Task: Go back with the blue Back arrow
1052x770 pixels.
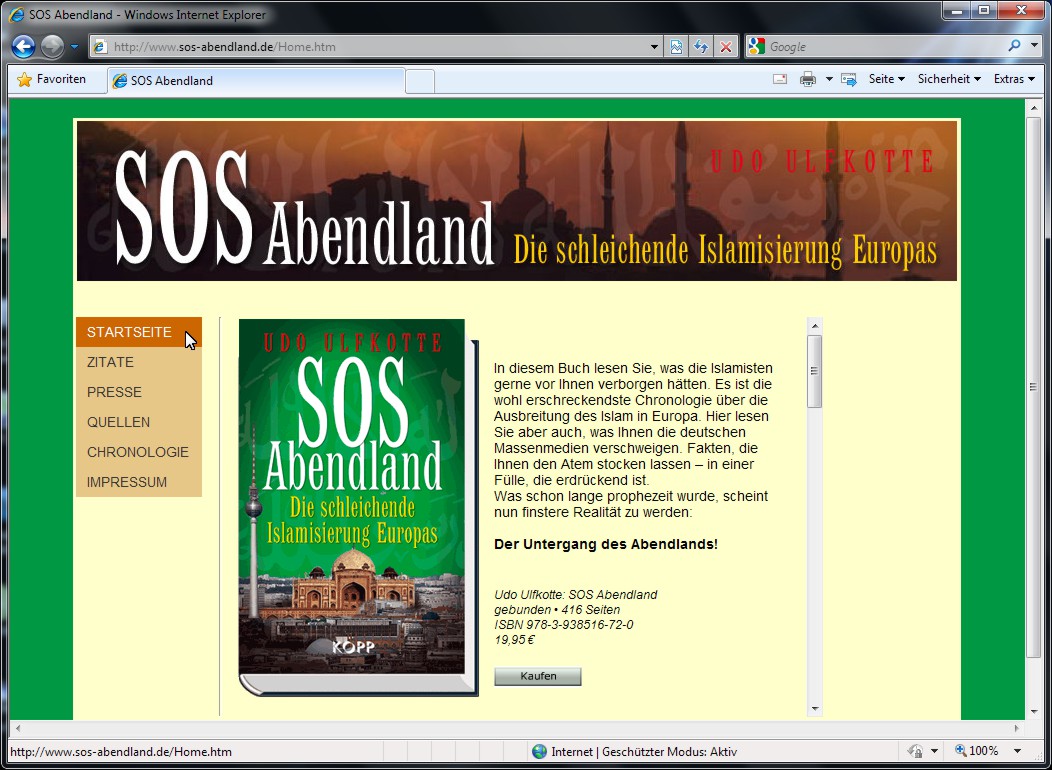Action: 23,47
